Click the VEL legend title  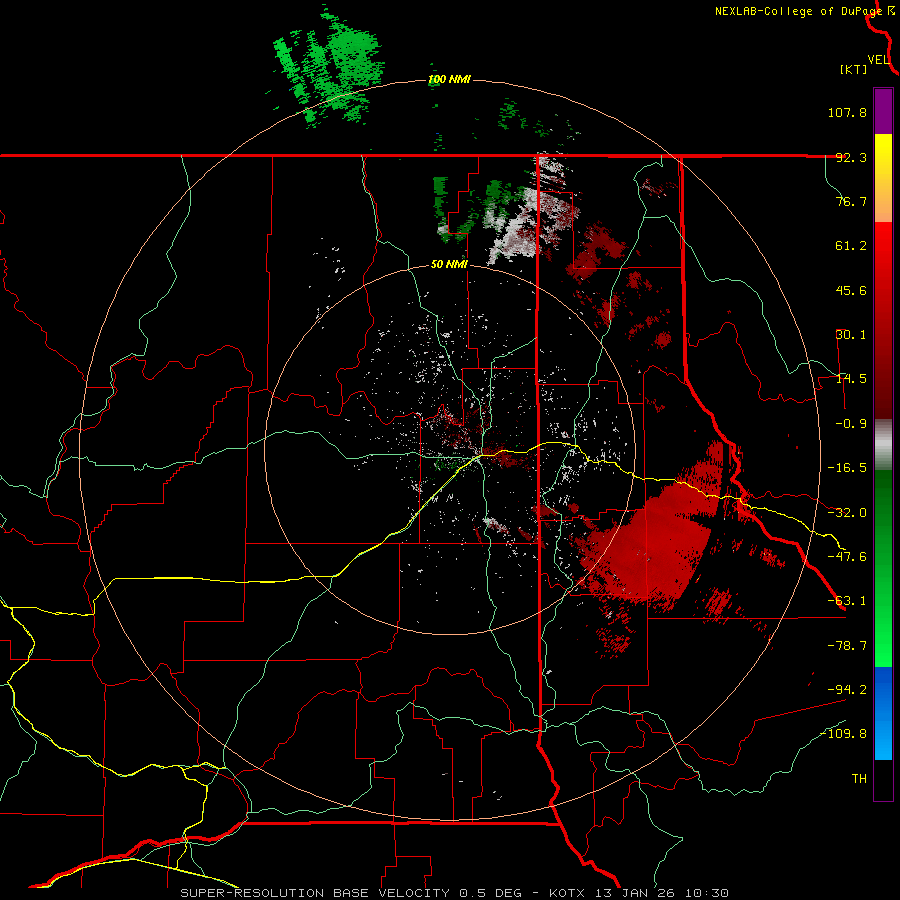pos(879,60)
